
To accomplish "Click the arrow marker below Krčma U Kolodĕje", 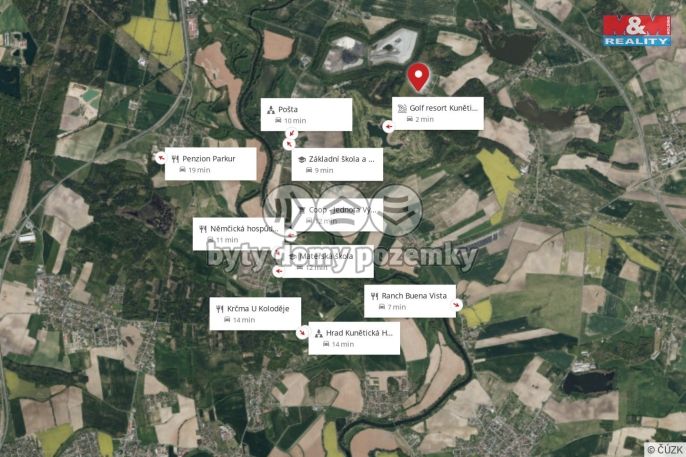I will tap(302, 333).
